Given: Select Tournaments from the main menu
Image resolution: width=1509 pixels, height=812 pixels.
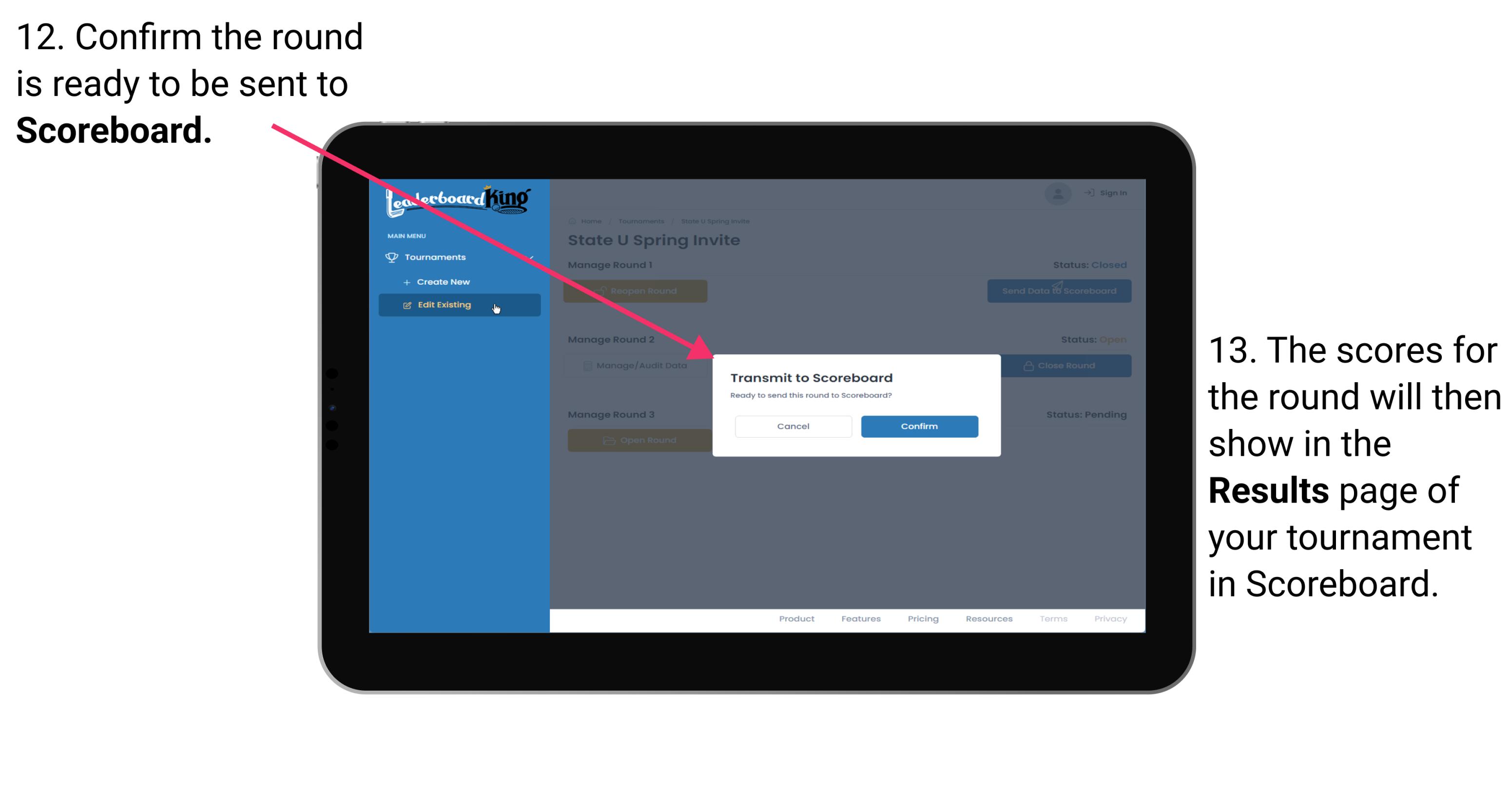Looking at the screenshot, I should [435, 257].
